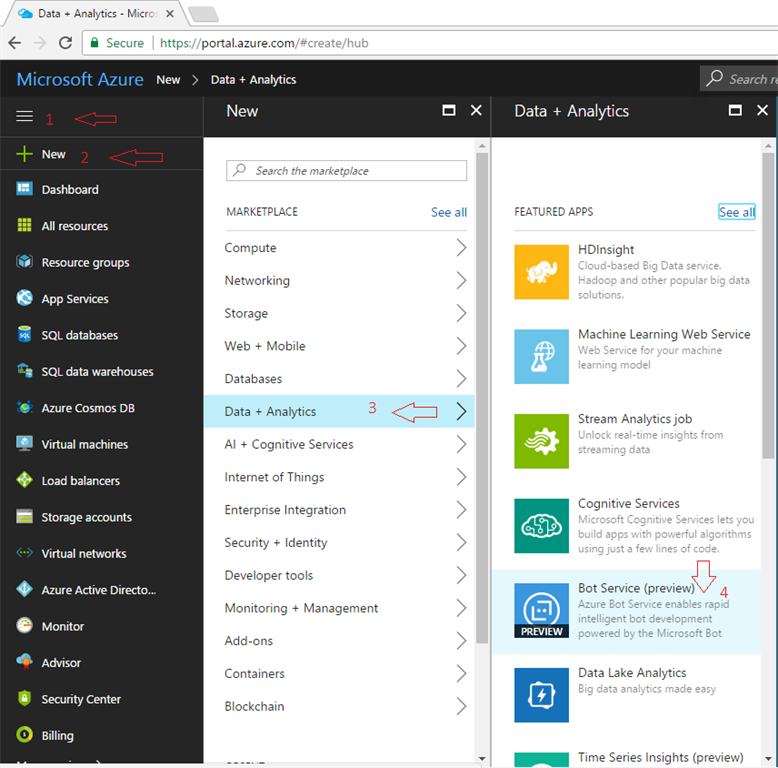The image size is (778, 768).
Task: Click the New blade vertical scrollbar
Action: pyautogui.click(x=482, y=397)
